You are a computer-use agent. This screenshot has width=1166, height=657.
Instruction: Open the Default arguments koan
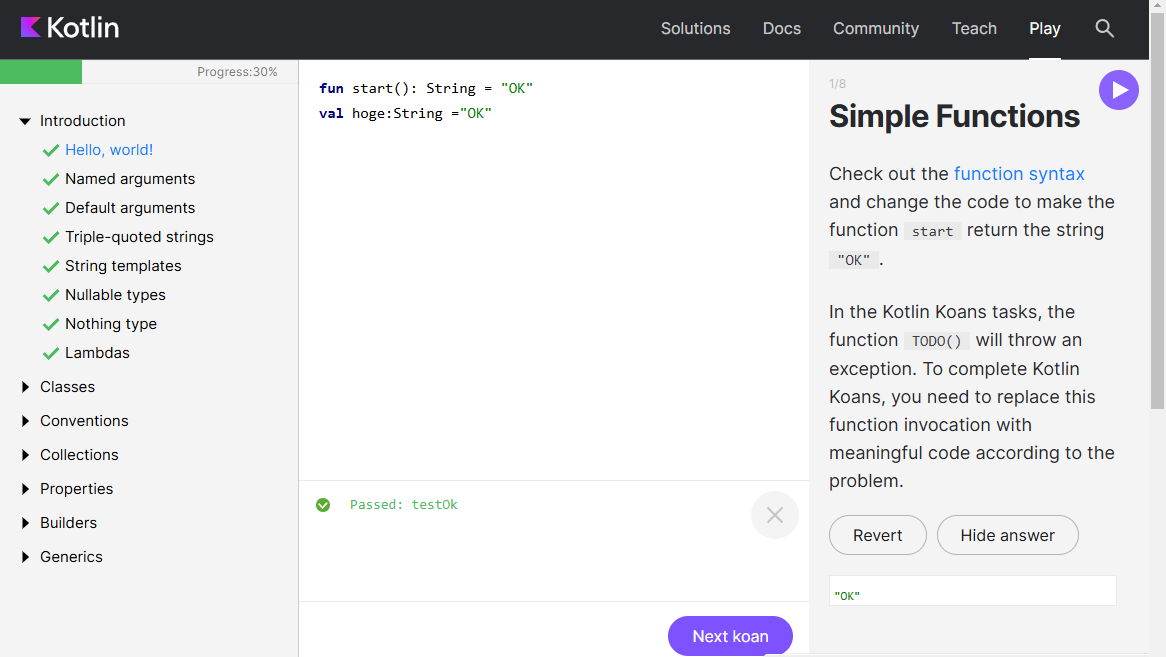point(130,208)
